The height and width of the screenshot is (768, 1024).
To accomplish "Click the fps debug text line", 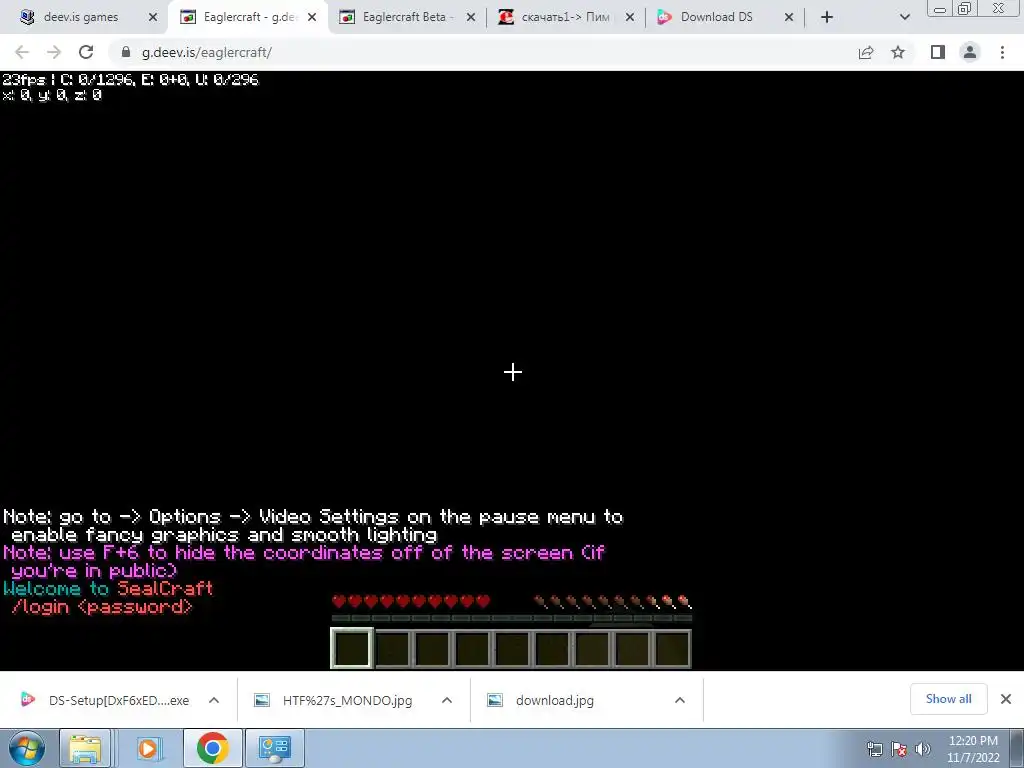I will 131,80.
